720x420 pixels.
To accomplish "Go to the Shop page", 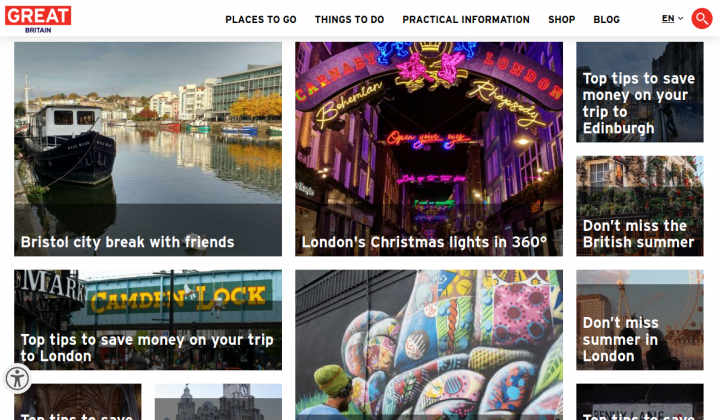I will point(562,20).
